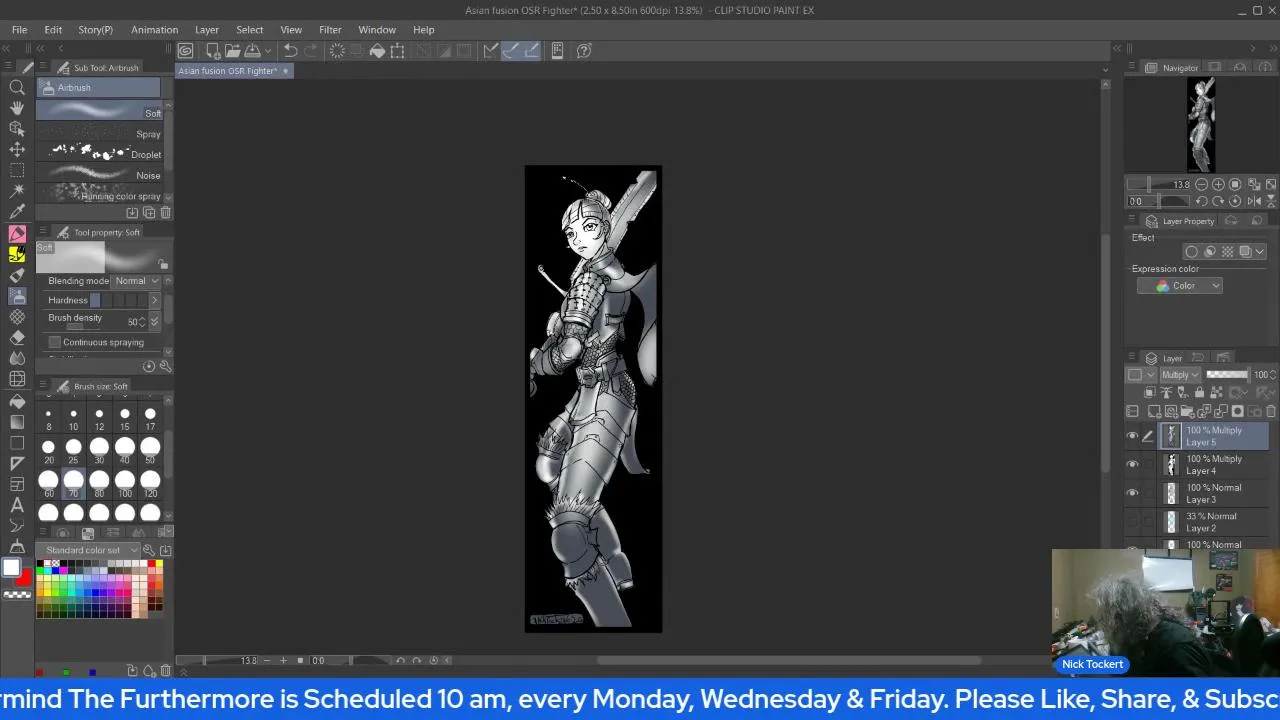Click the Fill bucket icon in command bar

377,51
